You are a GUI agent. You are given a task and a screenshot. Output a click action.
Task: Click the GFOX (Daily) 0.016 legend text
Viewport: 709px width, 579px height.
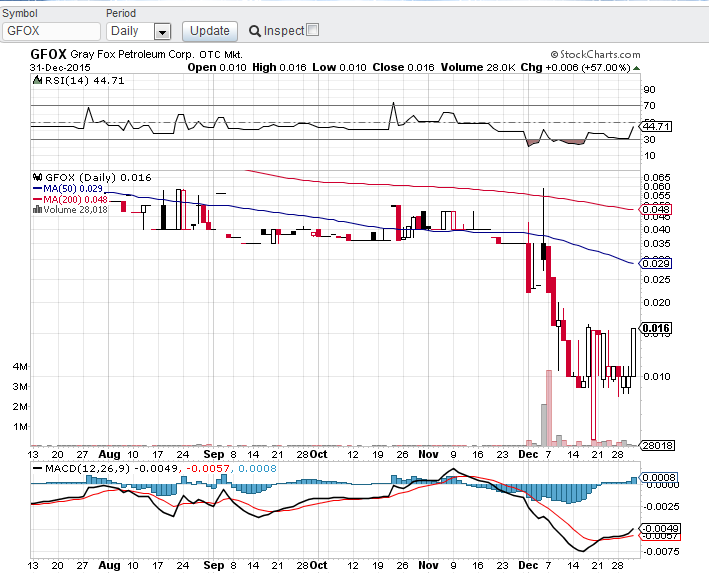click(99, 177)
